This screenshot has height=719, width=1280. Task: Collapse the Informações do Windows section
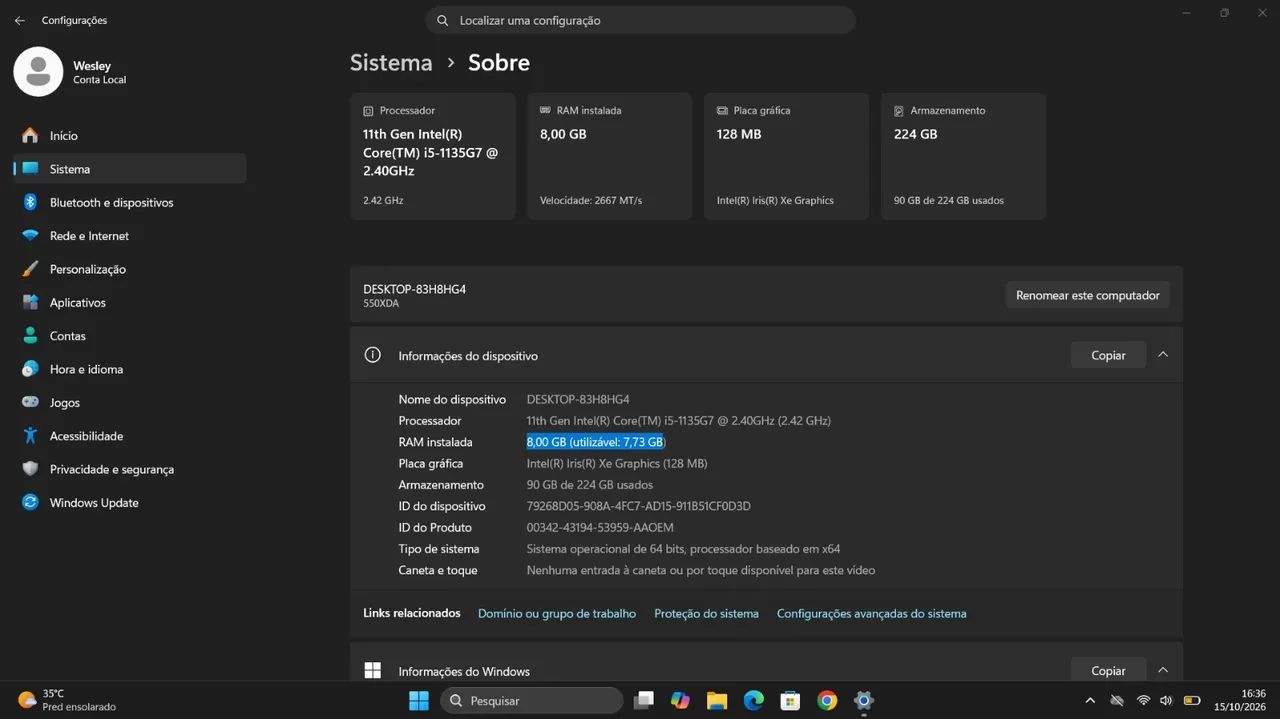(1163, 670)
